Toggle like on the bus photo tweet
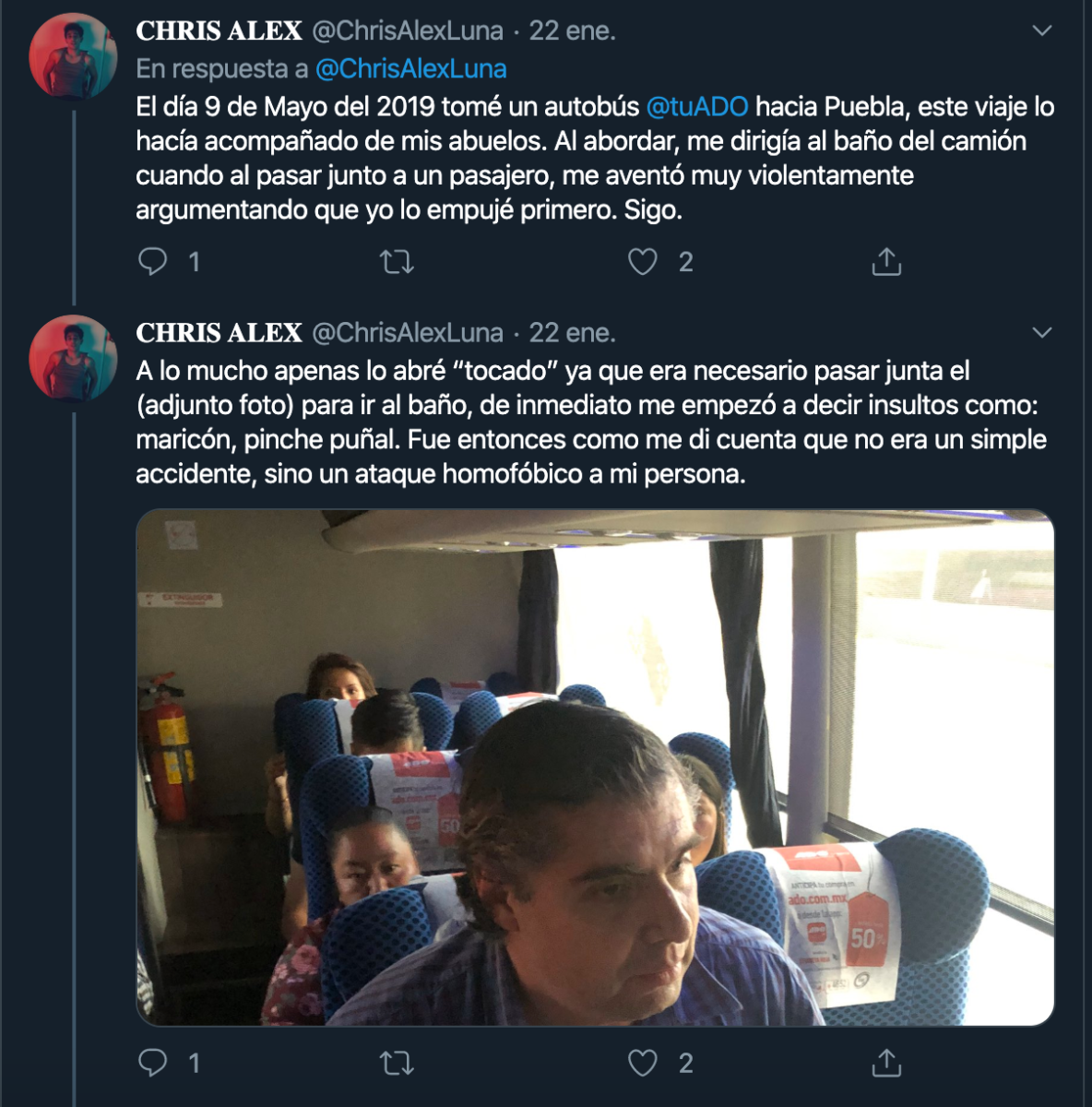Screen dimensions: 1092x1107 [x=644, y=1063]
